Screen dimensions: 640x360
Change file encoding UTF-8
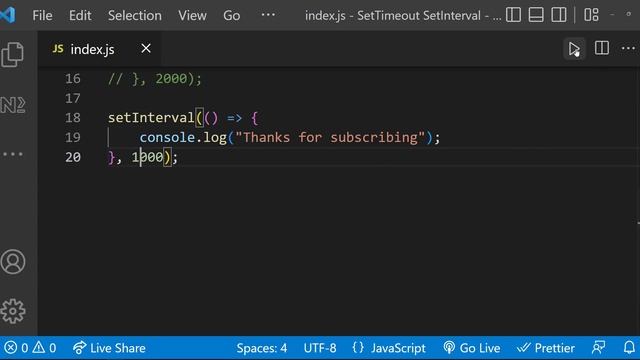(320, 348)
